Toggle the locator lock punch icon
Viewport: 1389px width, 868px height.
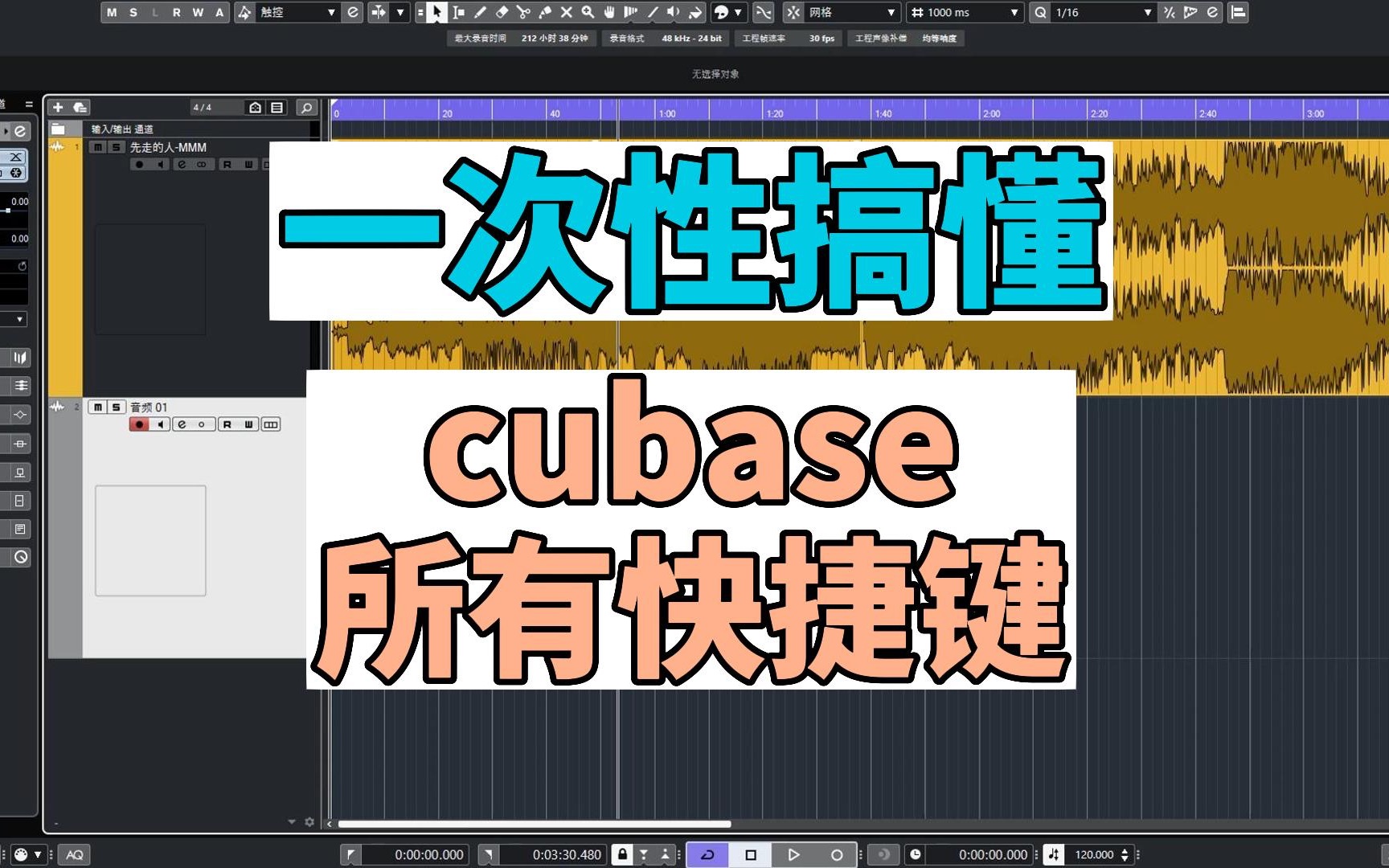pos(622,854)
